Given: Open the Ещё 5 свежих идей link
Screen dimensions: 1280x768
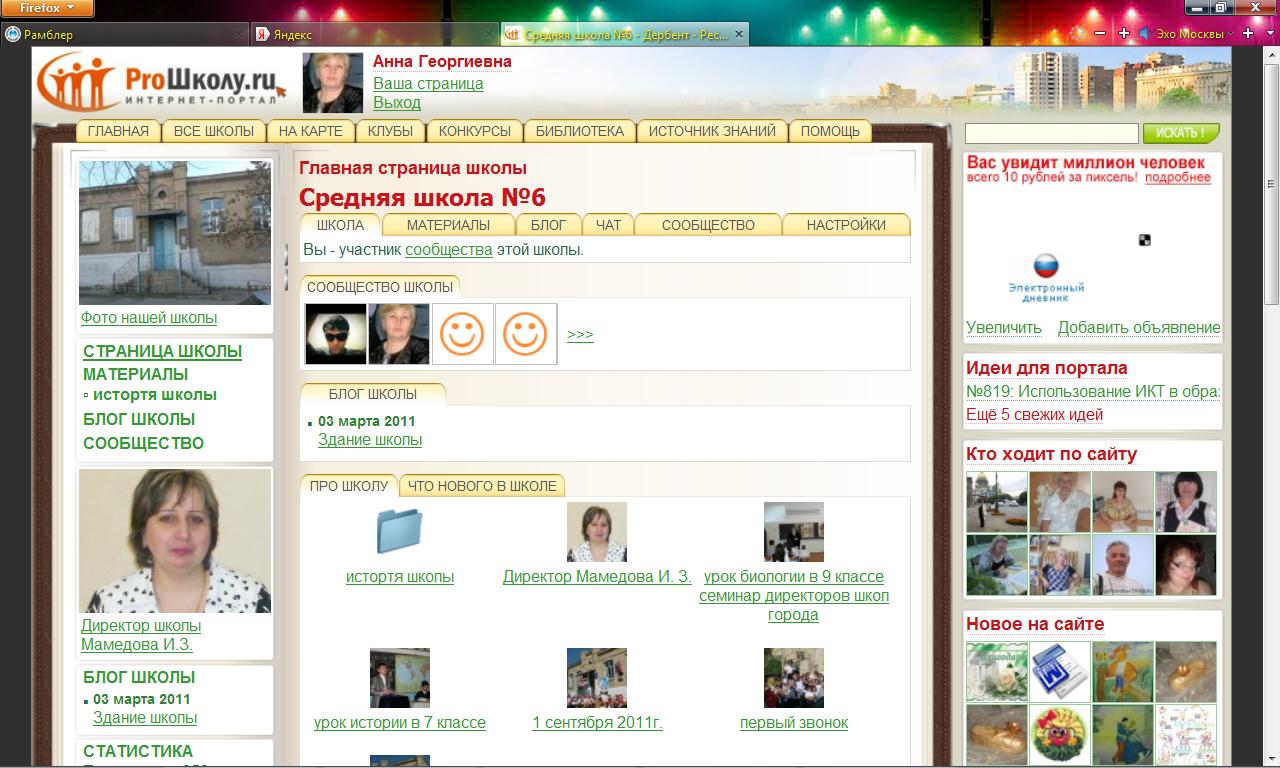Looking at the screenshot, I should click(1035, 415).
